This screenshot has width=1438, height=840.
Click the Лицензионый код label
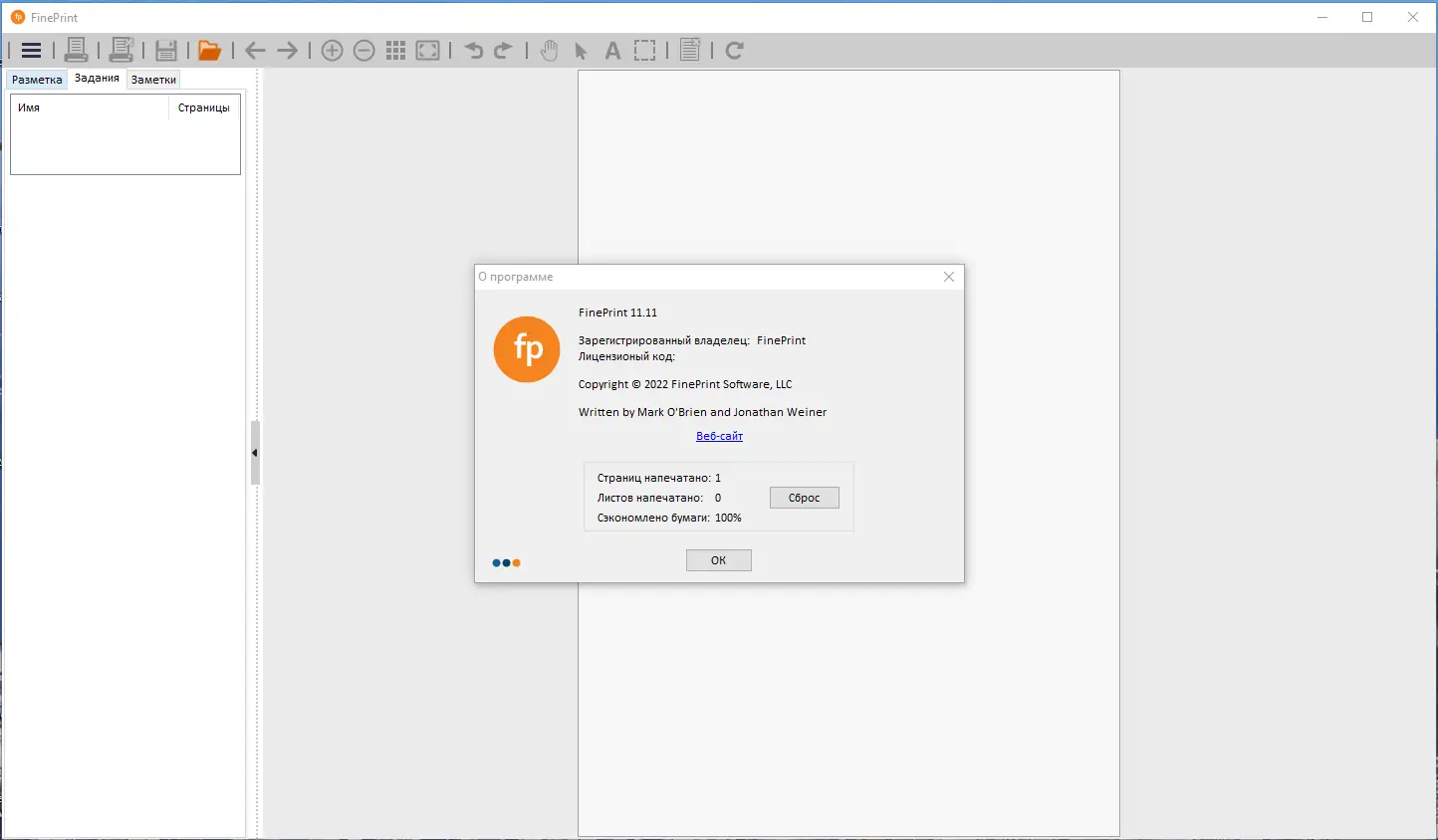[x=626, y=356]
